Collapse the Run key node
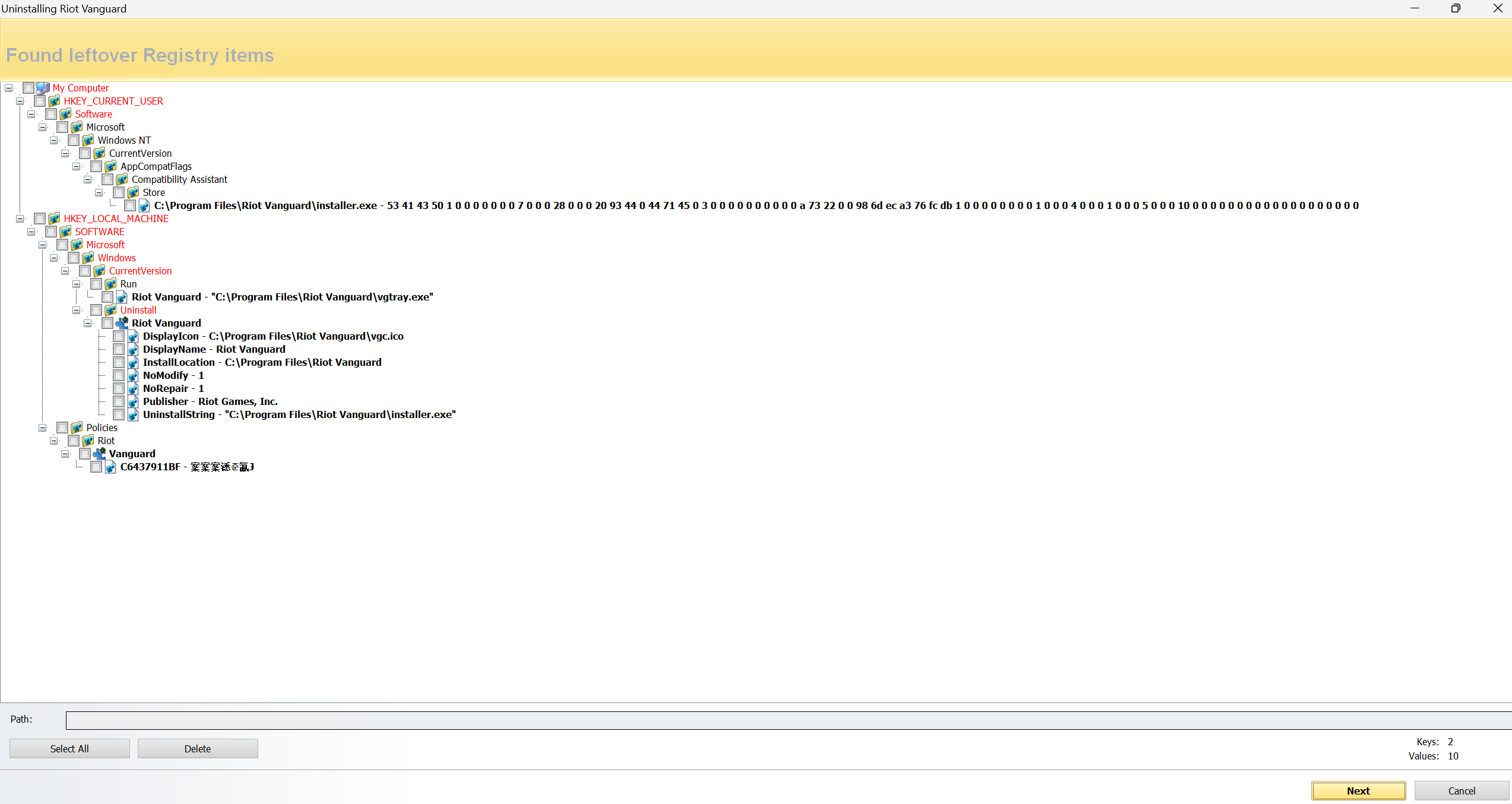The height and width of the screenshot is (804, 1512). (76, 284)
